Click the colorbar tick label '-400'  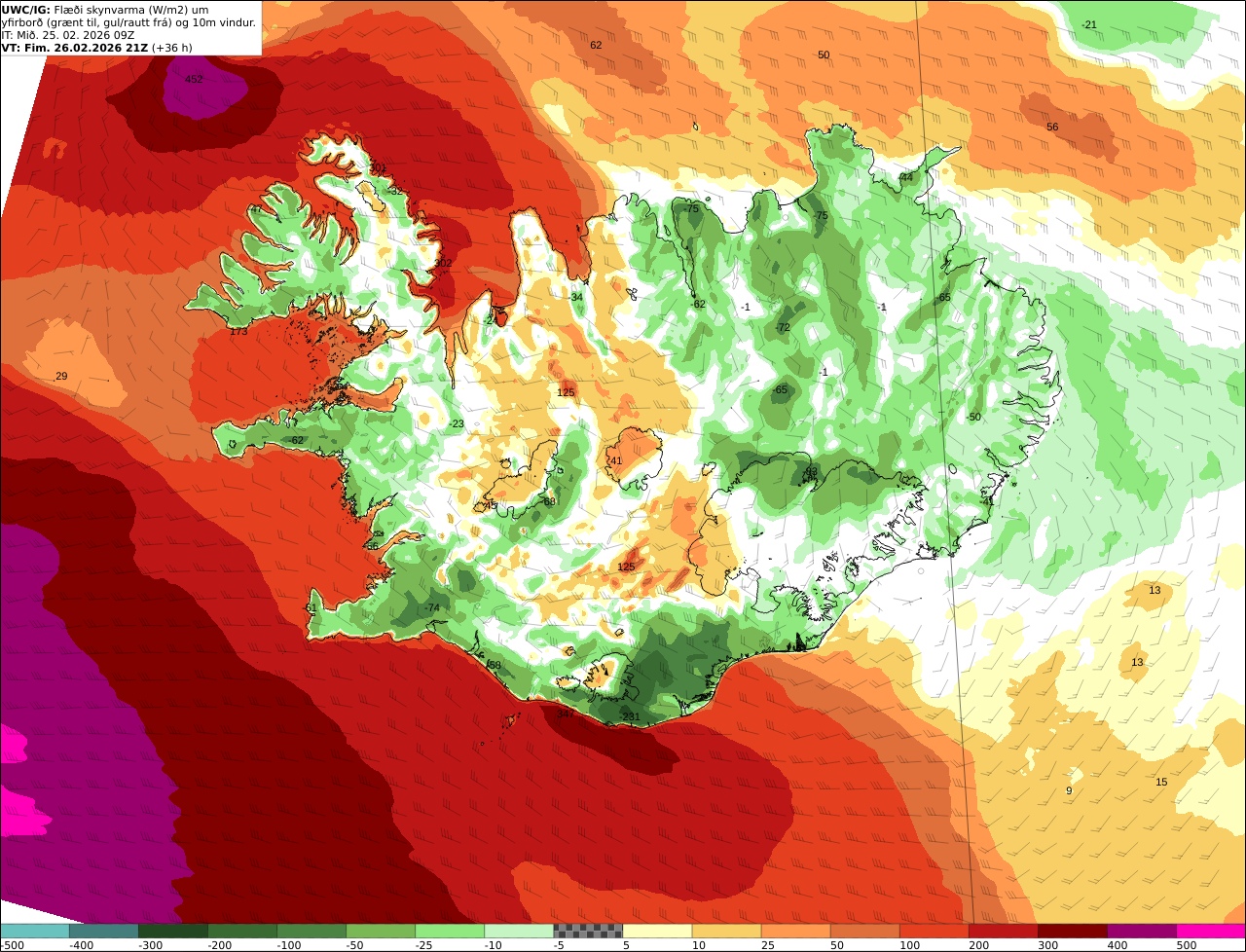coord(81,945)
